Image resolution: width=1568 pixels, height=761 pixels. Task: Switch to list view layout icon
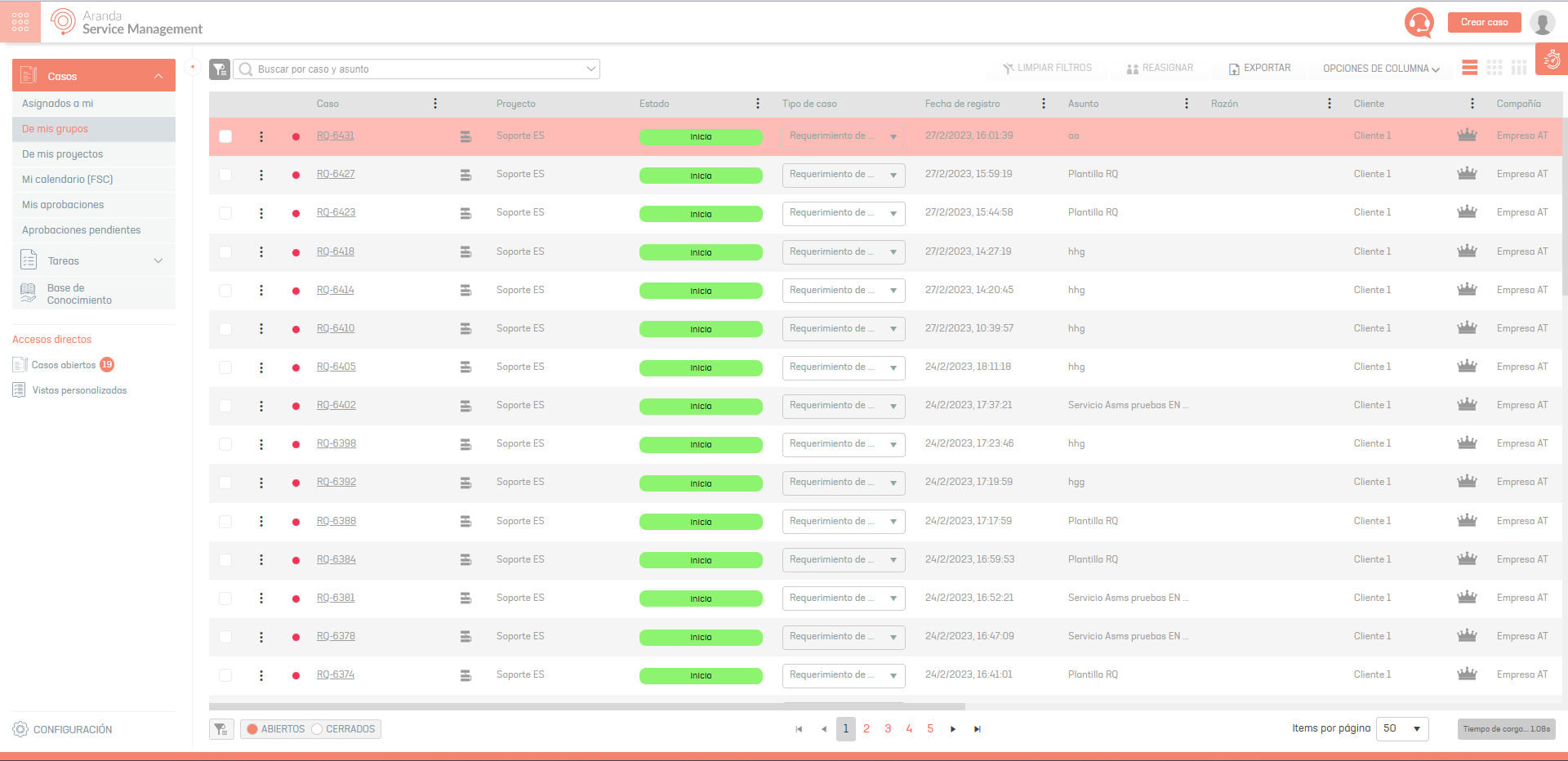coord(1469,68)
